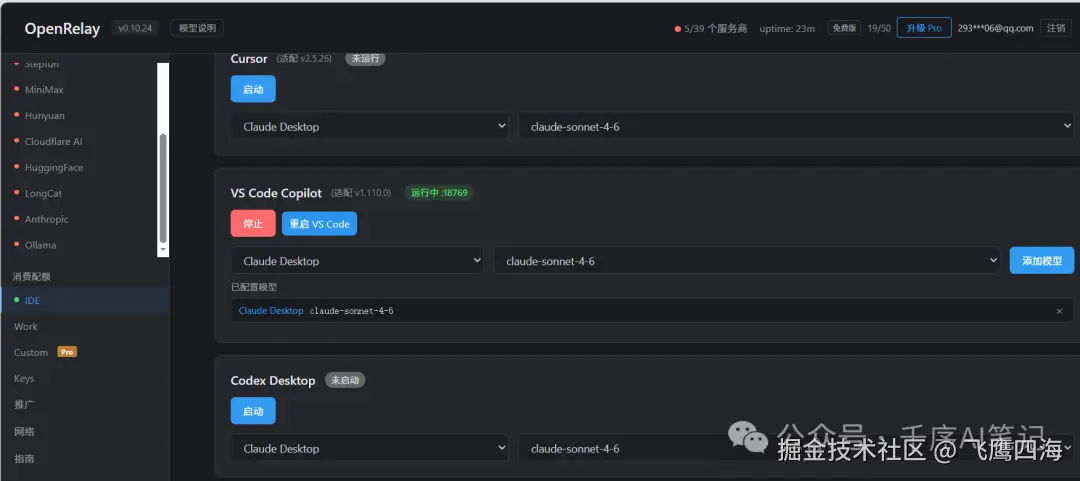Click the v0.10.24 version badge

pyautogui.click(x=134, y=28)
